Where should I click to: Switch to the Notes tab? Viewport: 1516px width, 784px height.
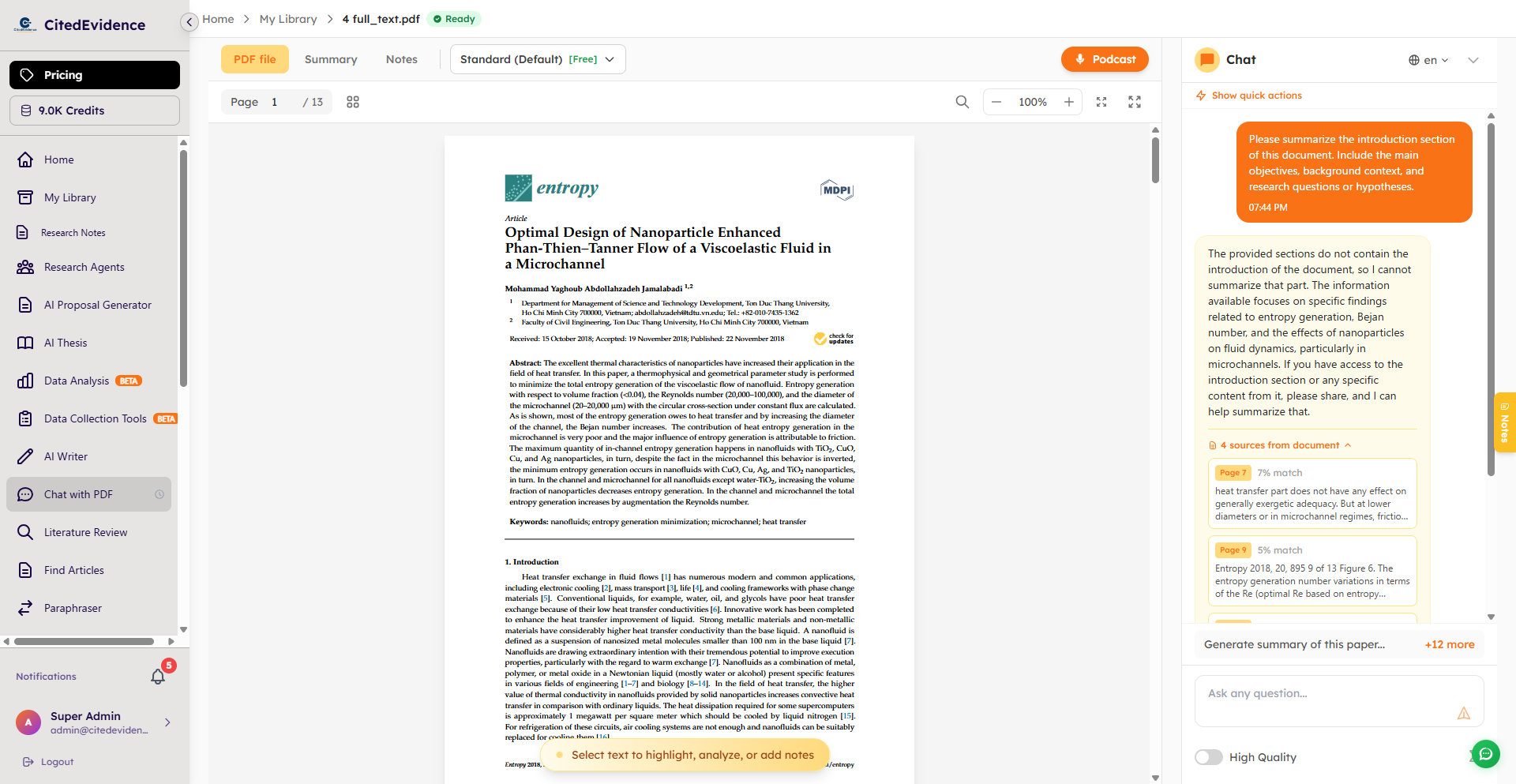tap(401, 59)
